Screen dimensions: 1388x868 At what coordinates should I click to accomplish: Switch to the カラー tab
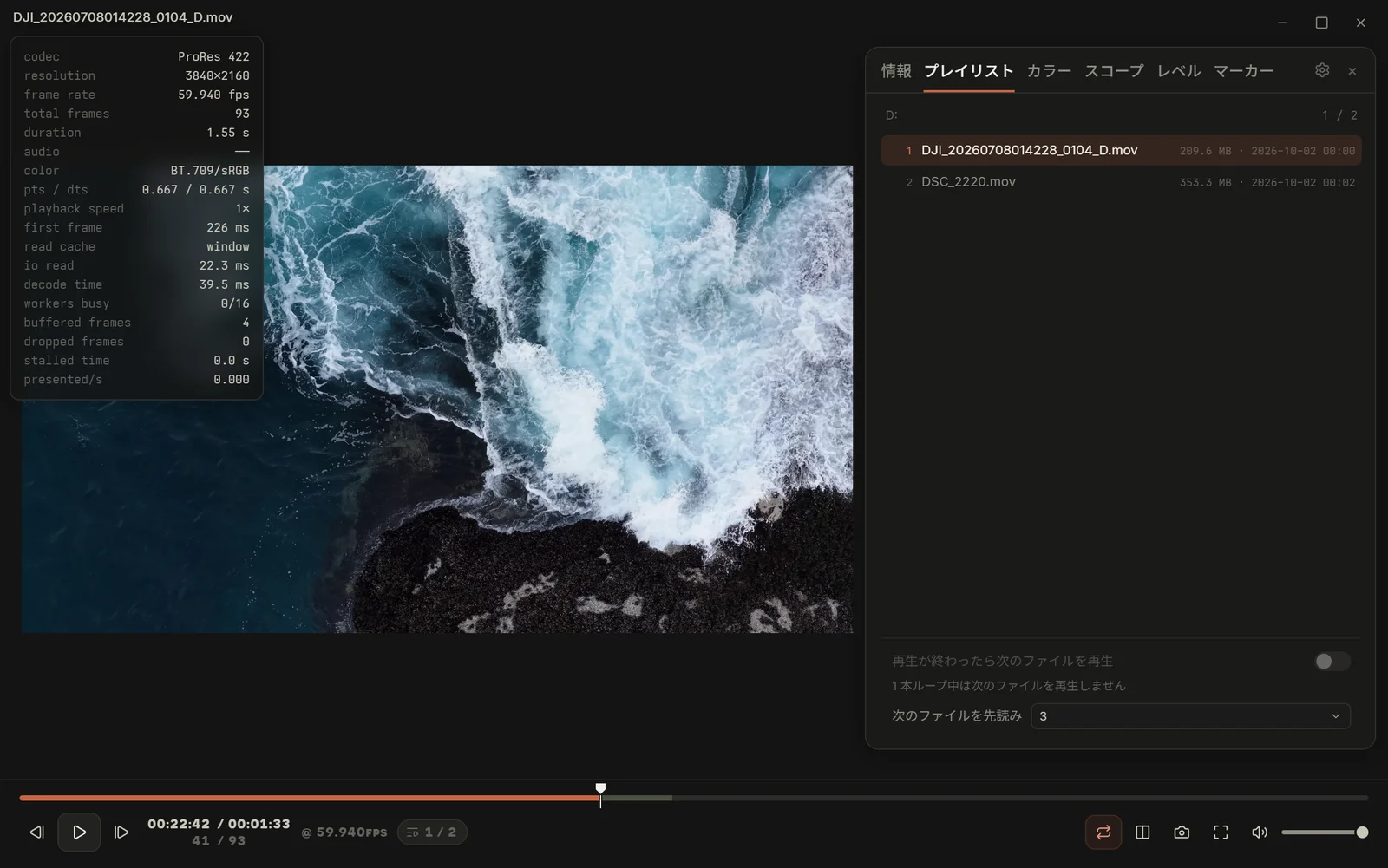pyautogui.click(x=1049, y=71)
